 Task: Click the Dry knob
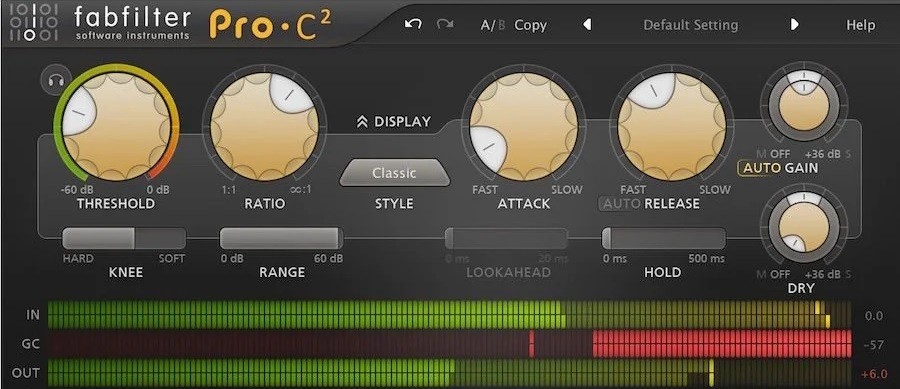(804, 228)
